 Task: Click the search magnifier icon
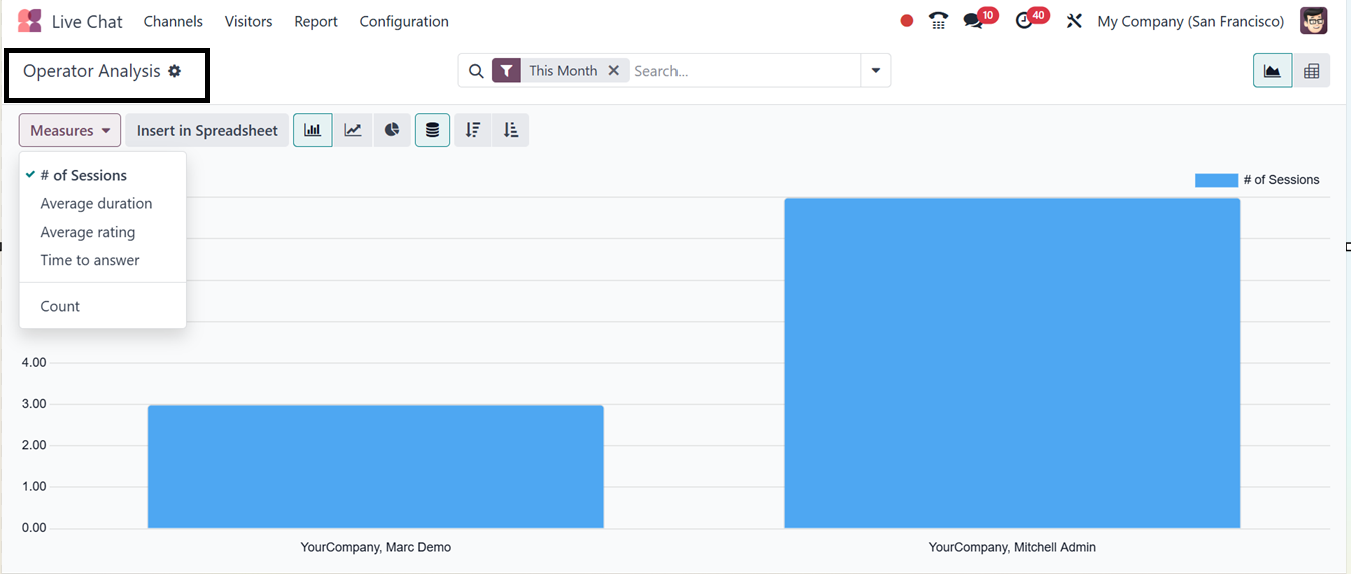(x=476, y=71)
